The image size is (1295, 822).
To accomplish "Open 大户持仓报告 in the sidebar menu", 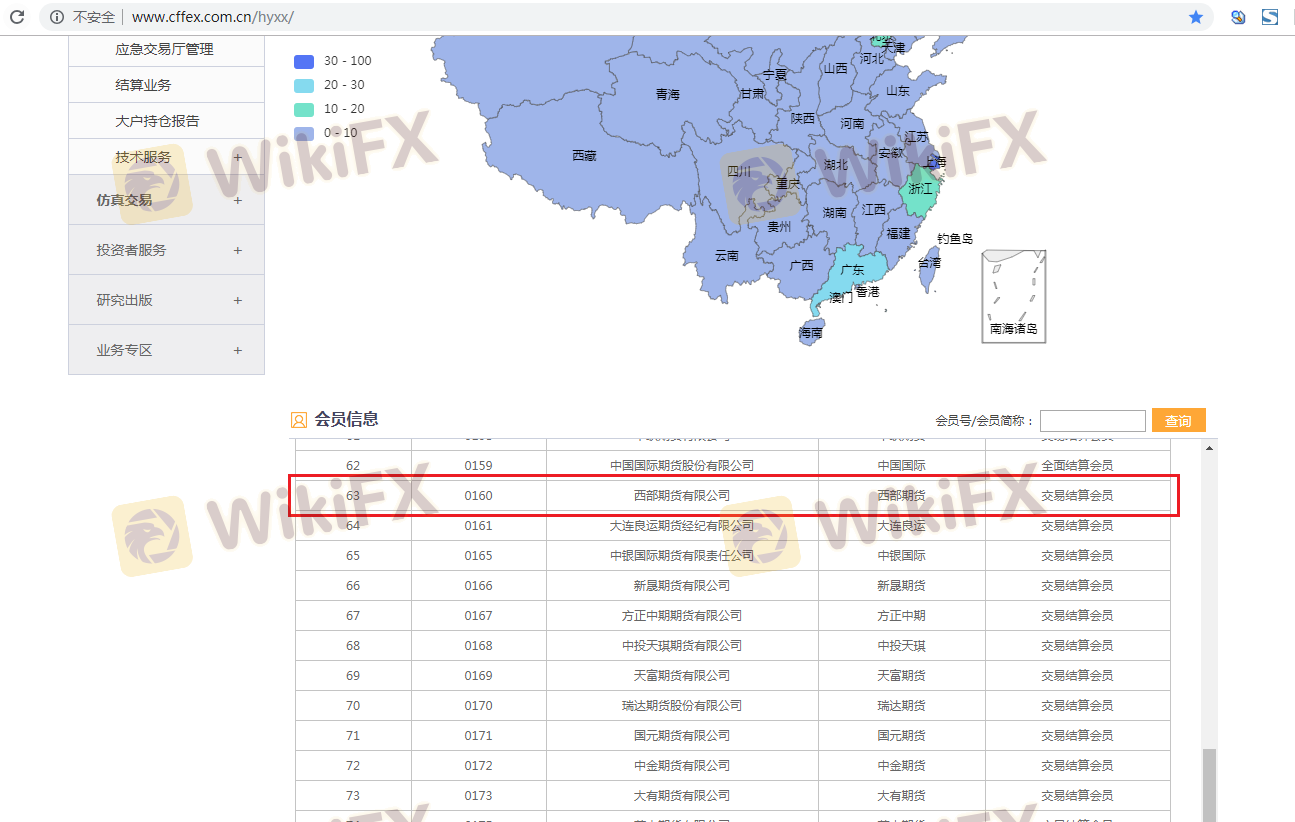I will point(157,121).
